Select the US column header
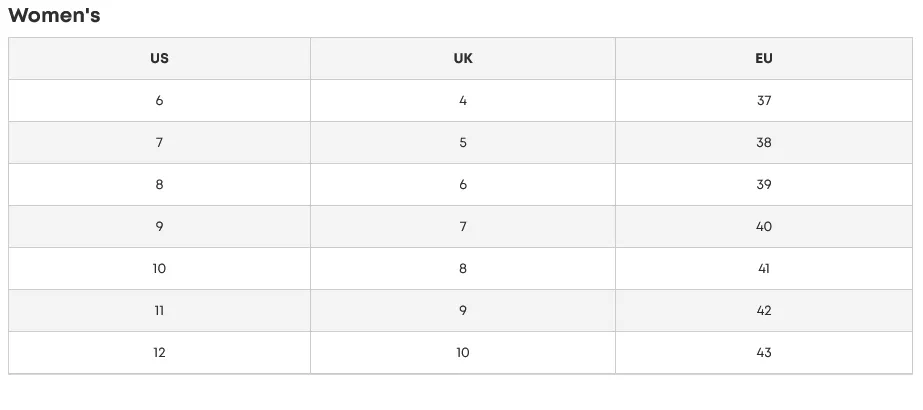Image resolution: width=923 pixels, height=410 pixels. (x=160, y=58)
